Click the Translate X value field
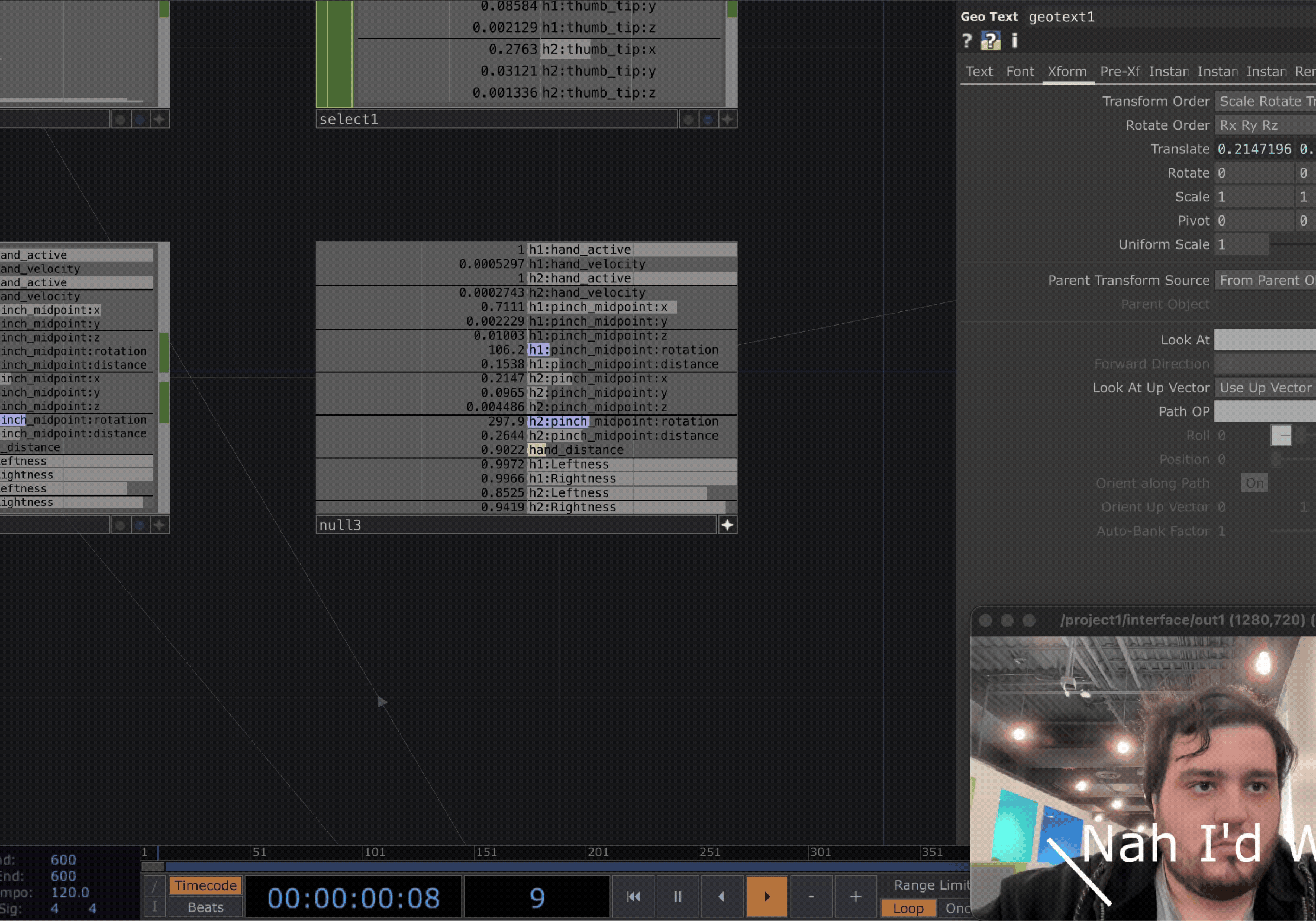Viewport: 1316px width, 921px height. point(1254,149)
